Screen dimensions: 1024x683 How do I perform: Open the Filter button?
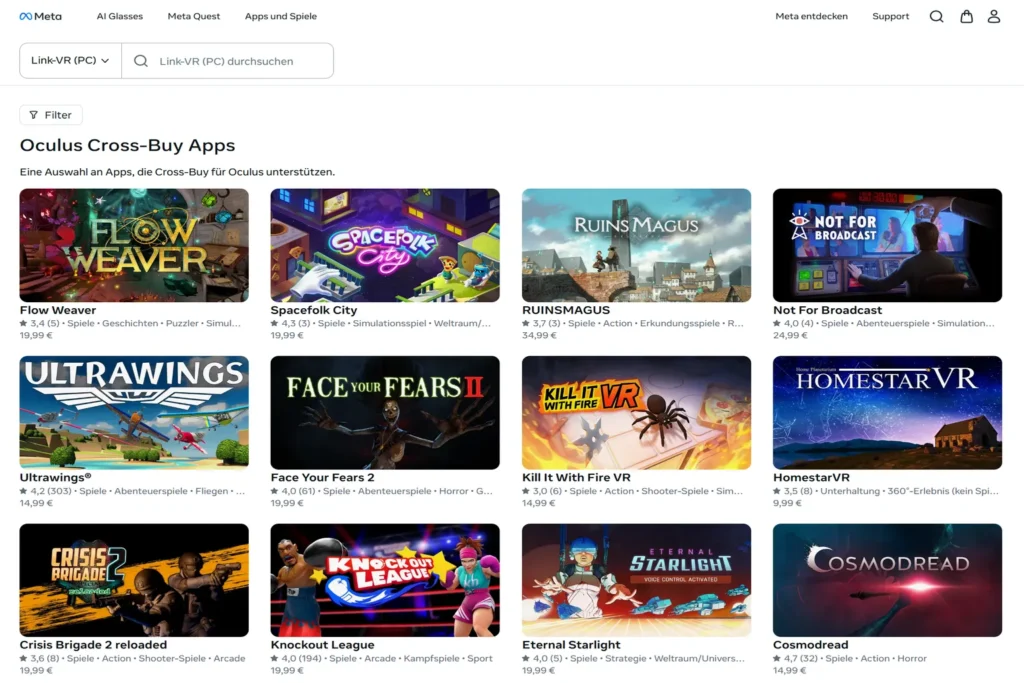pos(51,115)
